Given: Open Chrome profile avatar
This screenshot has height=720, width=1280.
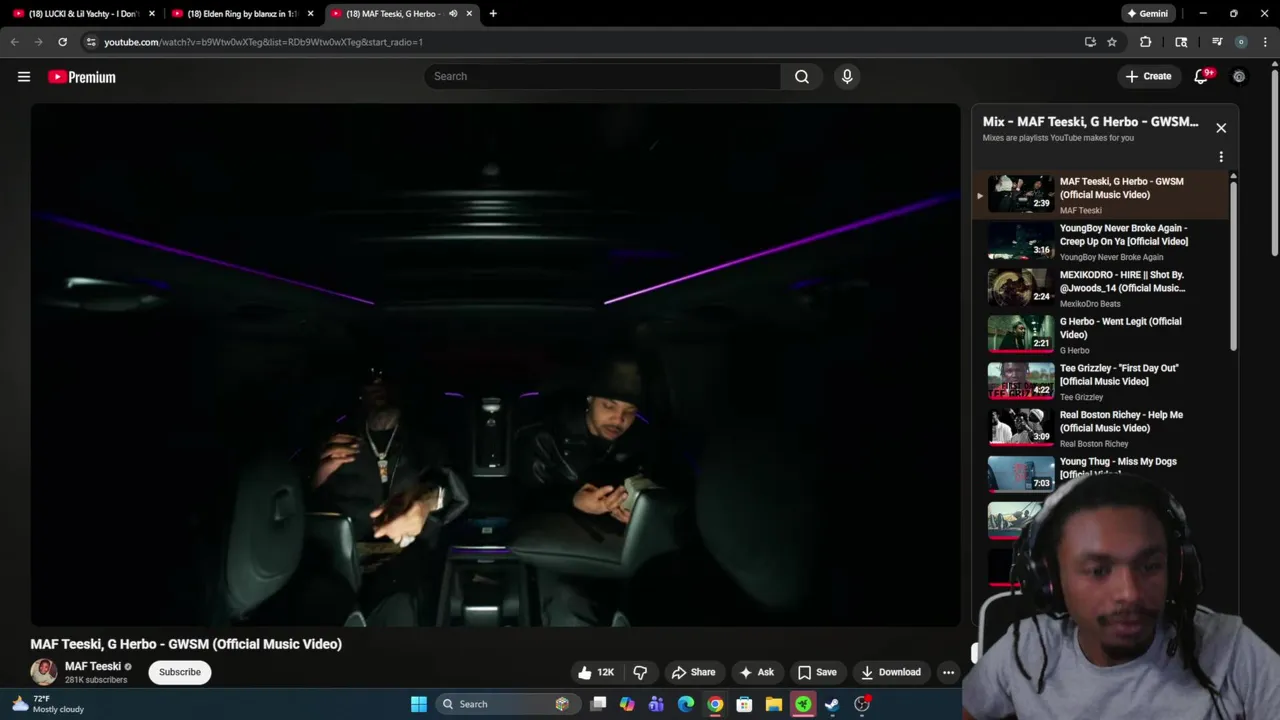Looking at the screenshot, I should tap(1241, 42).
